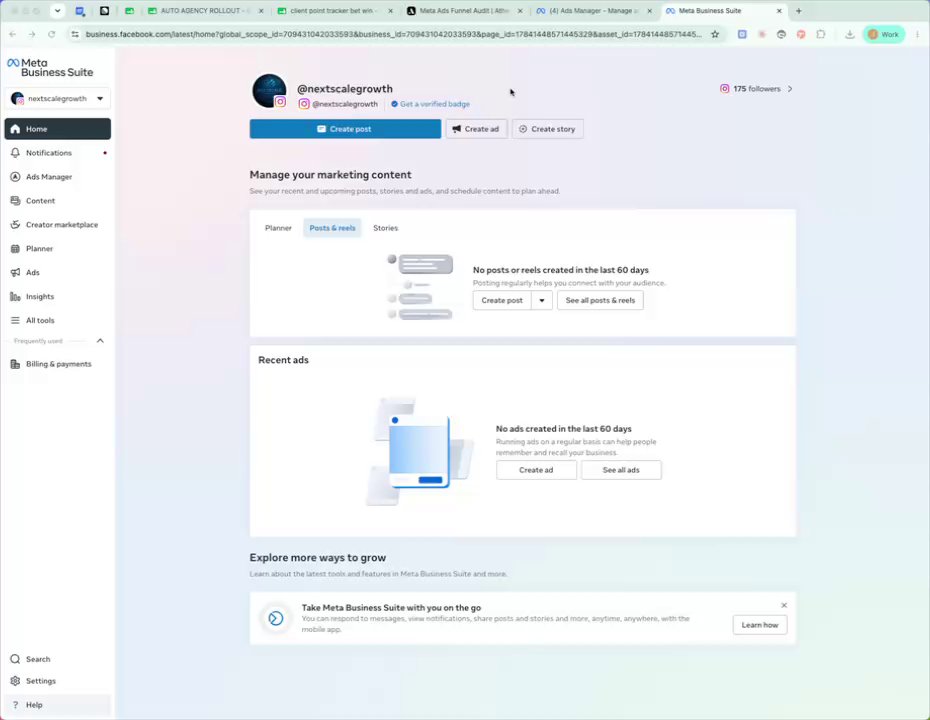This screenshot has height=720, width=930.
Task: Select the Posts & reels tab
Action: pyautogui.click(x=332, y=228)
